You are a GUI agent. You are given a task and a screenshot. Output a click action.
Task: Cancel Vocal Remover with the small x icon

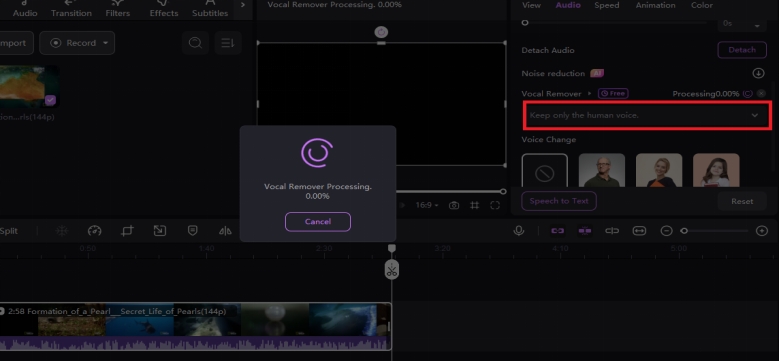click(761, 93)
